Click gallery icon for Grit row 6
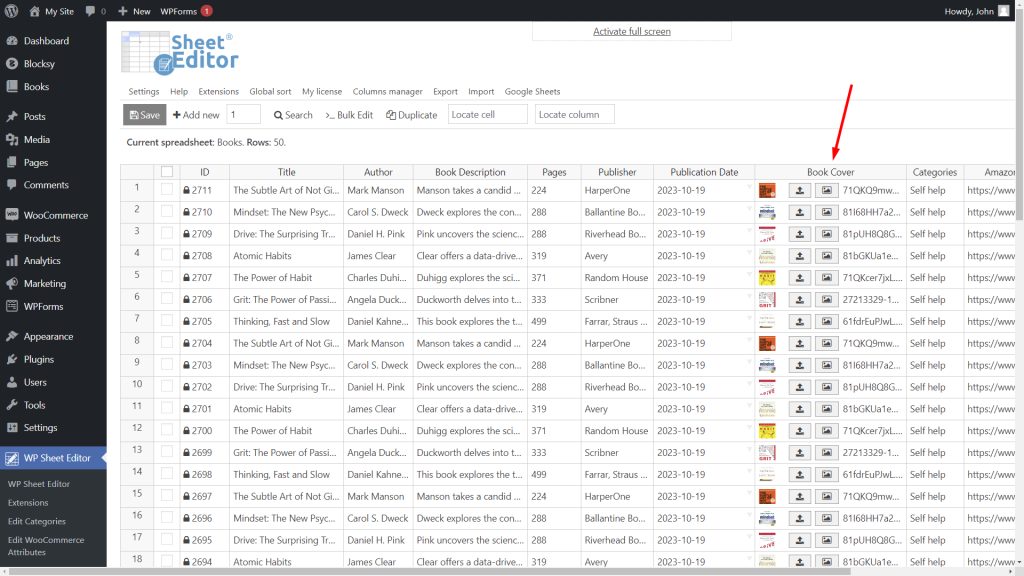This screenshot has height=576, width=1024. [827, 300]
